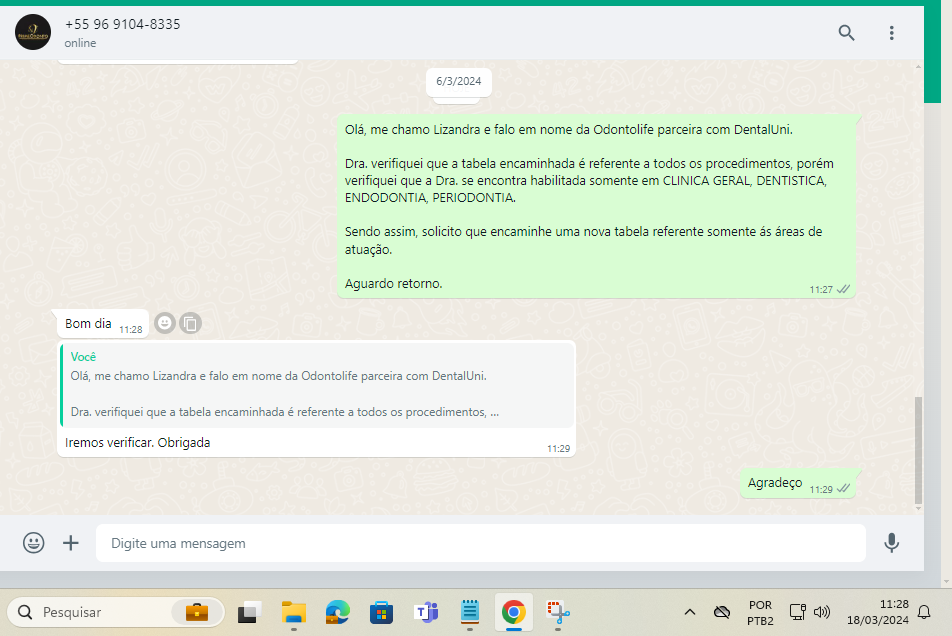Switch to Google Chrome in the taskbar
The width and height of the screenshot is (952, 636).
click(x=513, y=612)
